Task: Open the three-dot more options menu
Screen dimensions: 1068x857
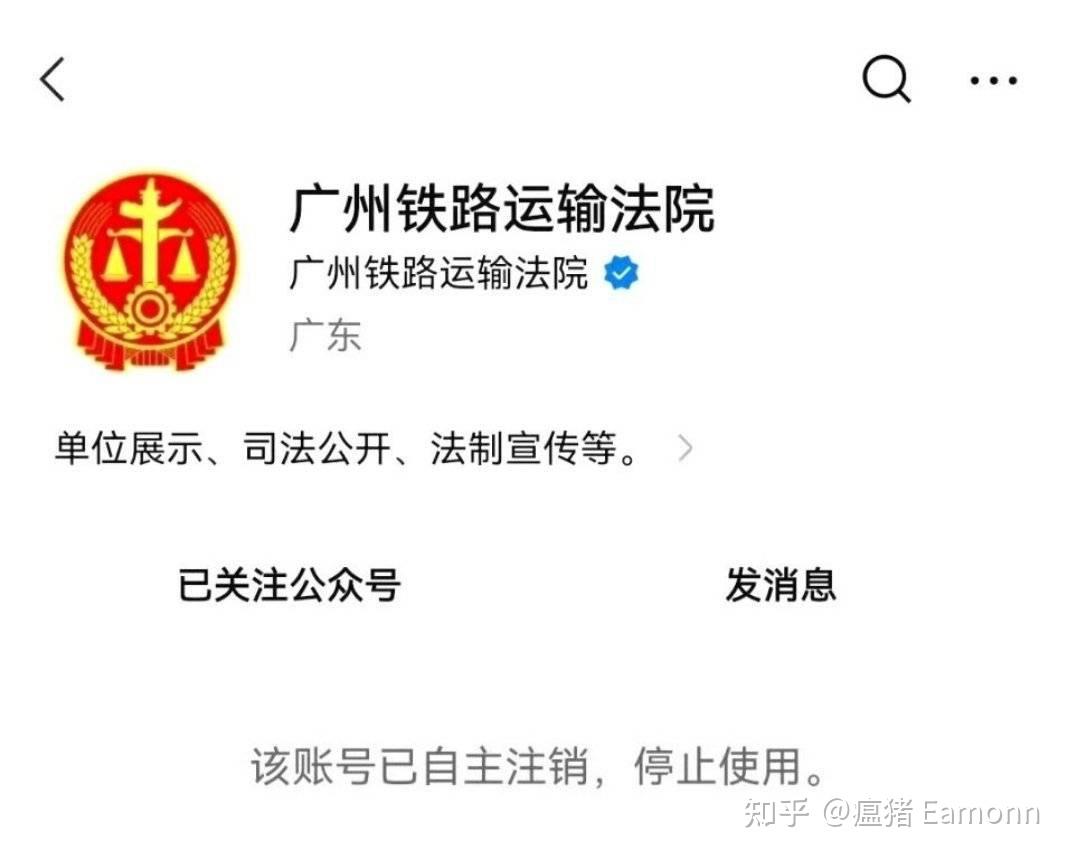Action: tap(994, 80)
